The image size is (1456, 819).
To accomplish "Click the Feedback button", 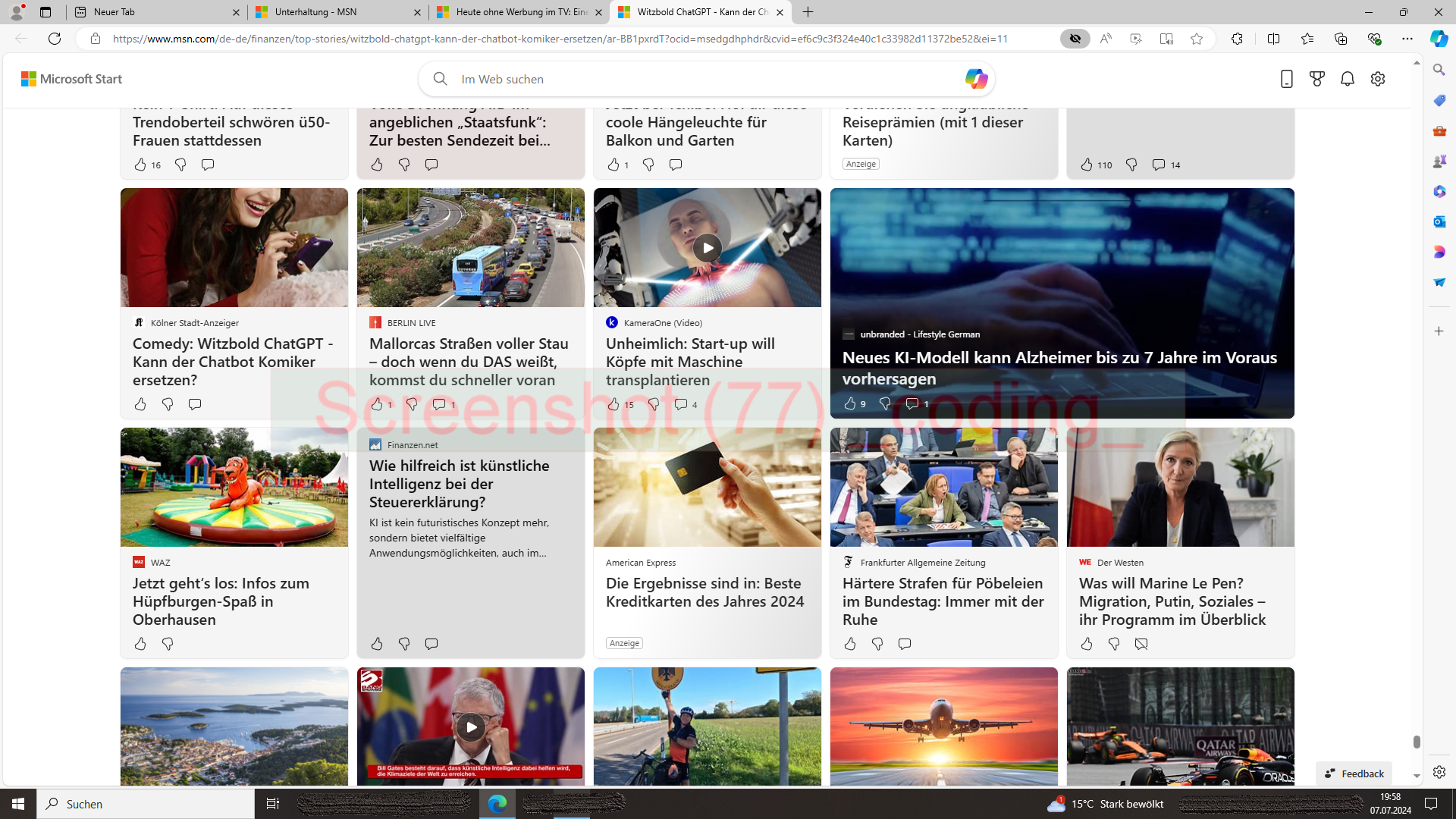I will (1354, 773).
